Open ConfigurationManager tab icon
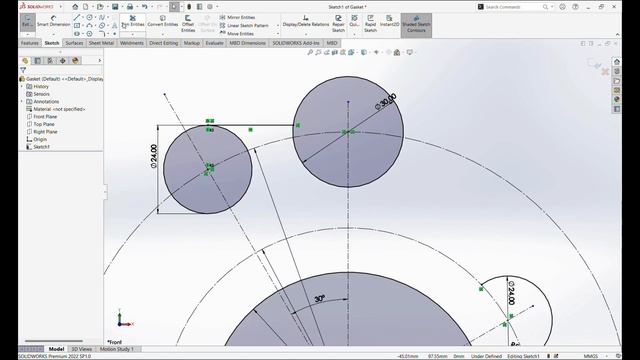The width and height of the screenshot is (640, 360). (50, 60)
